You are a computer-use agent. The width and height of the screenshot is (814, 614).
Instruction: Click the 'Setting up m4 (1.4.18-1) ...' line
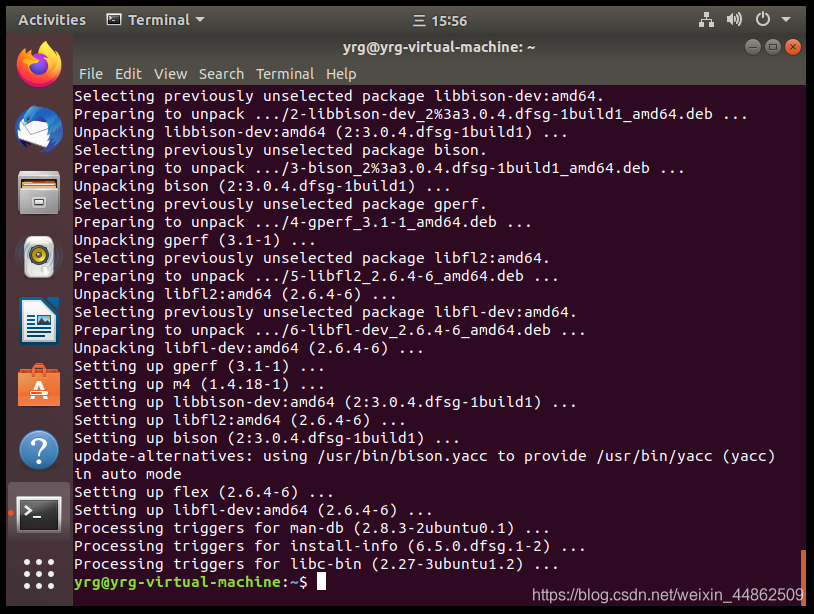tap(199, 384)
